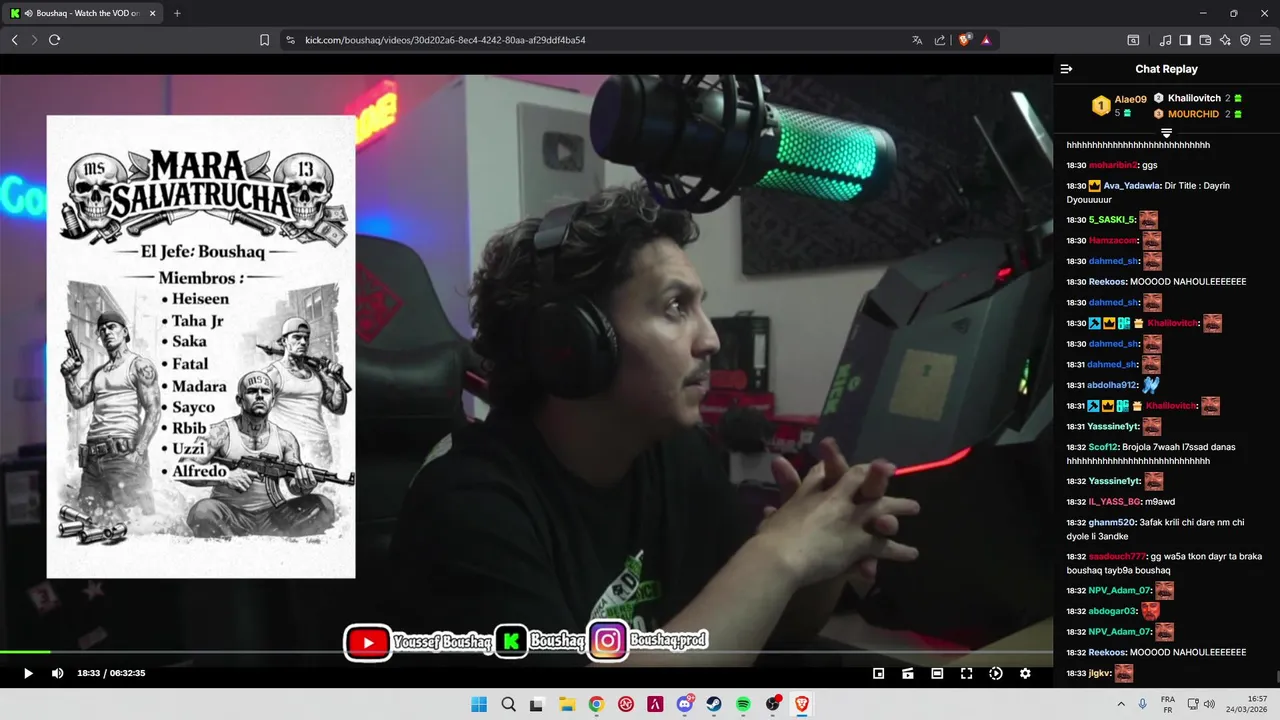The height and width of the screenshot is (720, 1280).
Task: Click username abdogar03 in chat
Action: (1113, 611)
